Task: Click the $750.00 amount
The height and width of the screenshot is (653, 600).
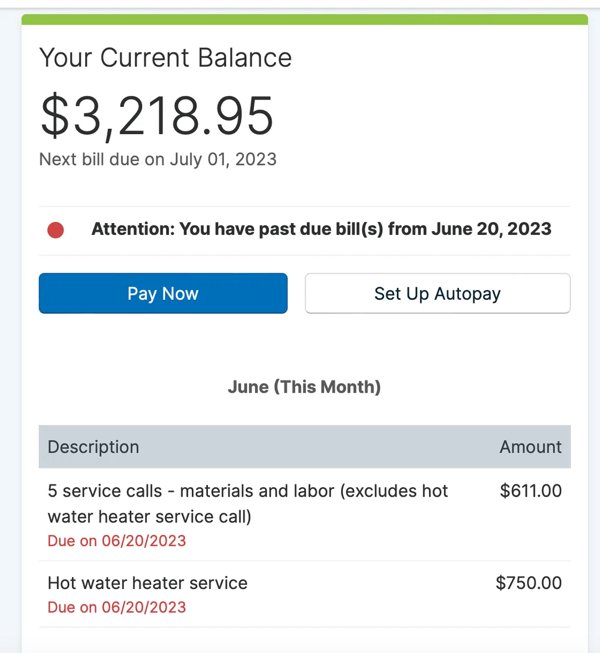Action: click(x=528, y=583)
